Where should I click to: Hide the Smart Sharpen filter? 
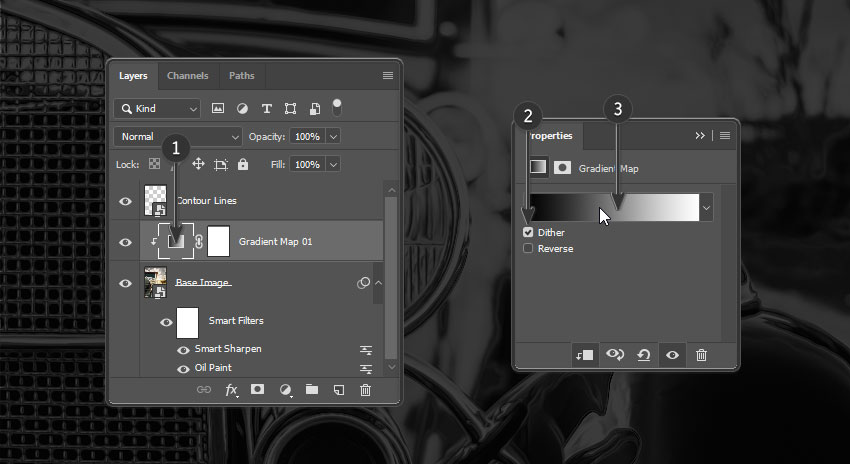click(x=183, y=350)
